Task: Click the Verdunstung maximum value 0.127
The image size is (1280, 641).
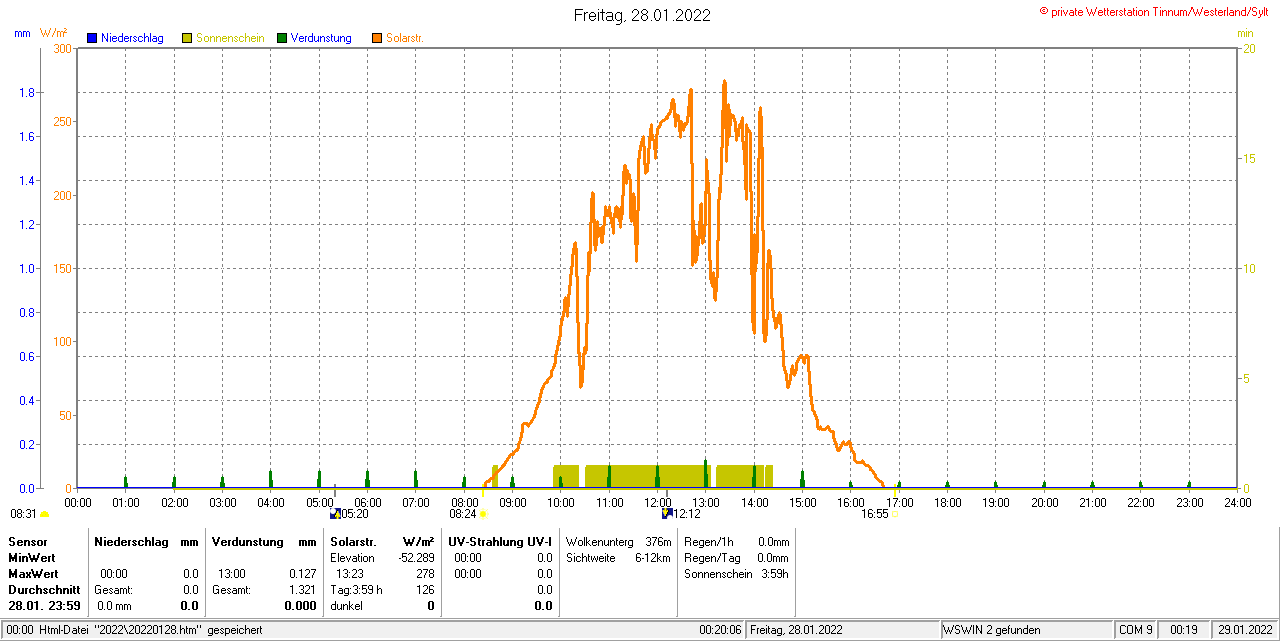Action: 303,574
